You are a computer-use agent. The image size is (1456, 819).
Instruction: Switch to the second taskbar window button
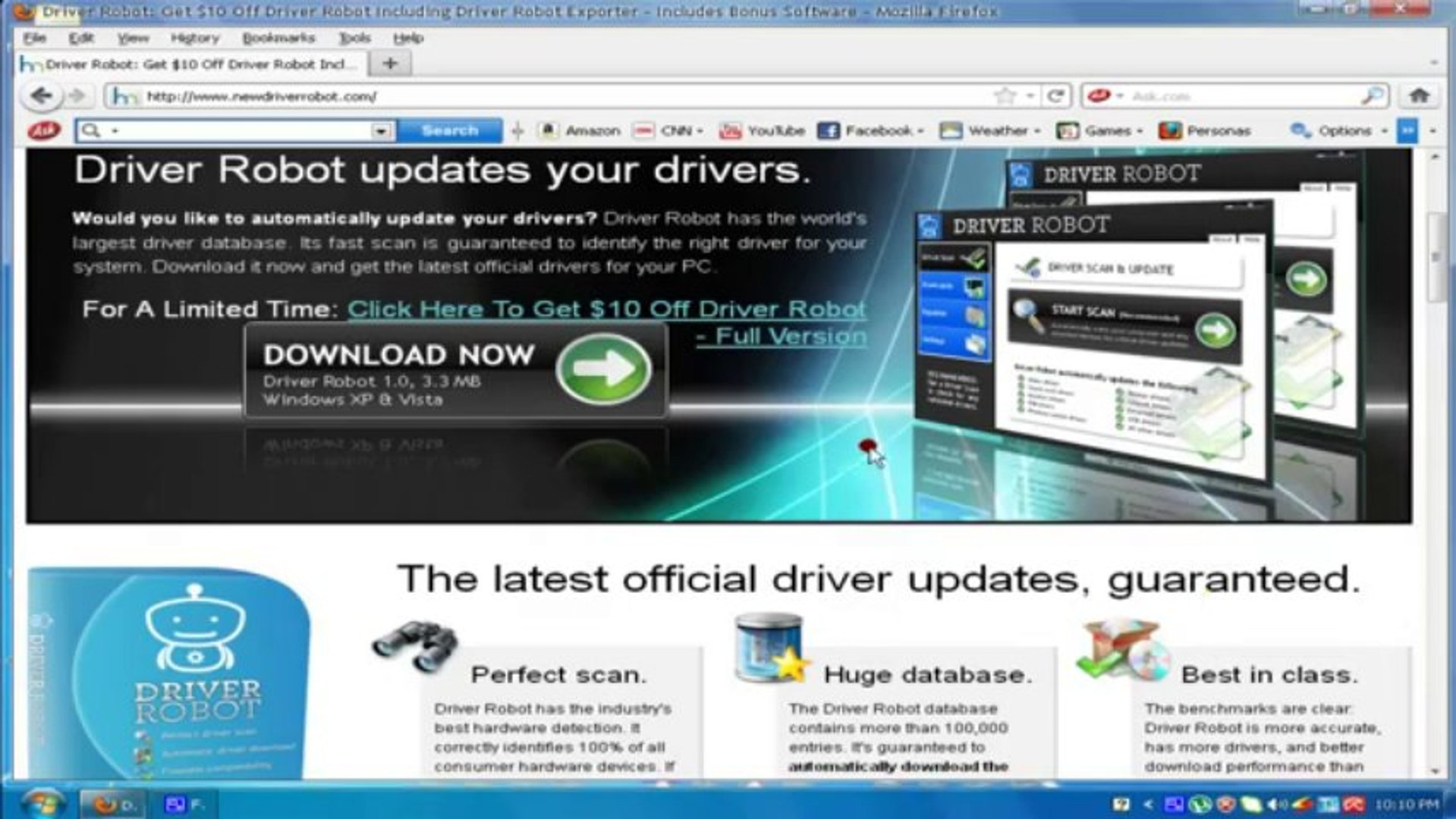[x=185, y=804]
